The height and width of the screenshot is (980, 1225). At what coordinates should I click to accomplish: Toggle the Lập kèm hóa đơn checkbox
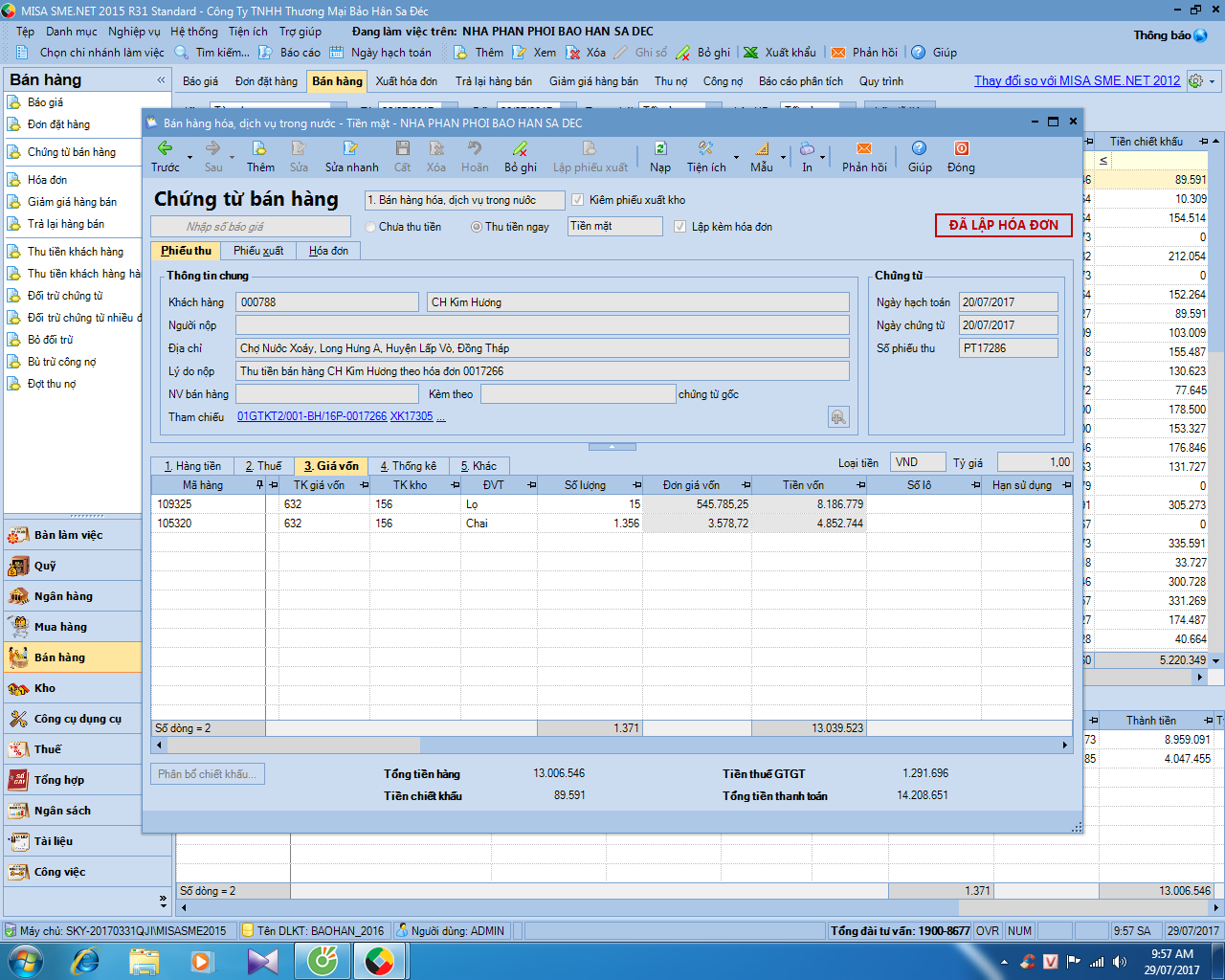679,227
